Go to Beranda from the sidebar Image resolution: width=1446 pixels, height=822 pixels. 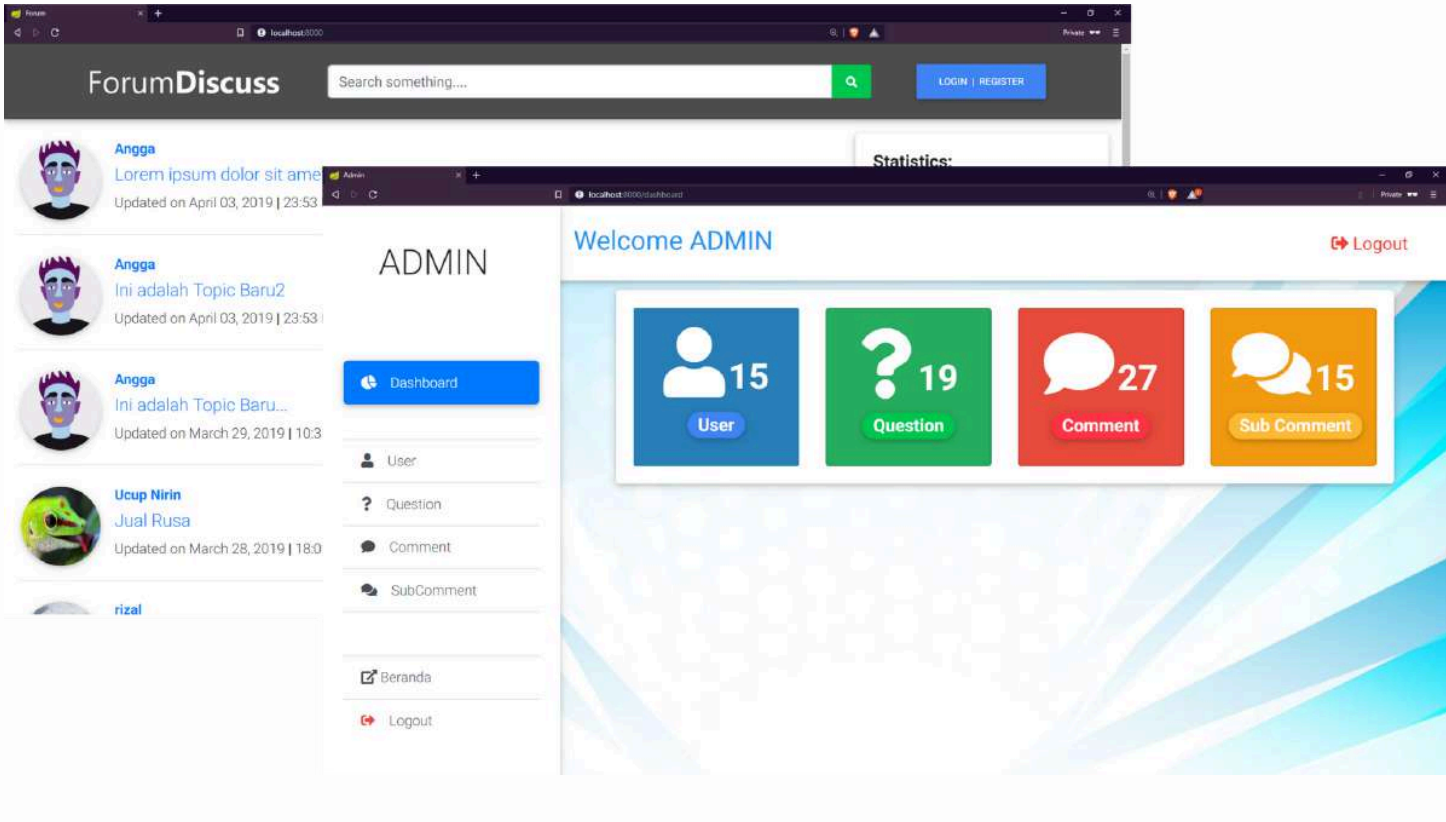(405, 677)
